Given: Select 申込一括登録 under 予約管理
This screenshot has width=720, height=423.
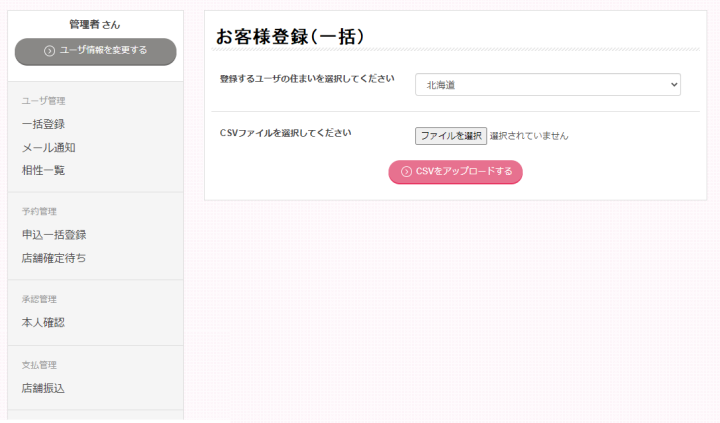Looking at the screenshot, I should (54, 235).
